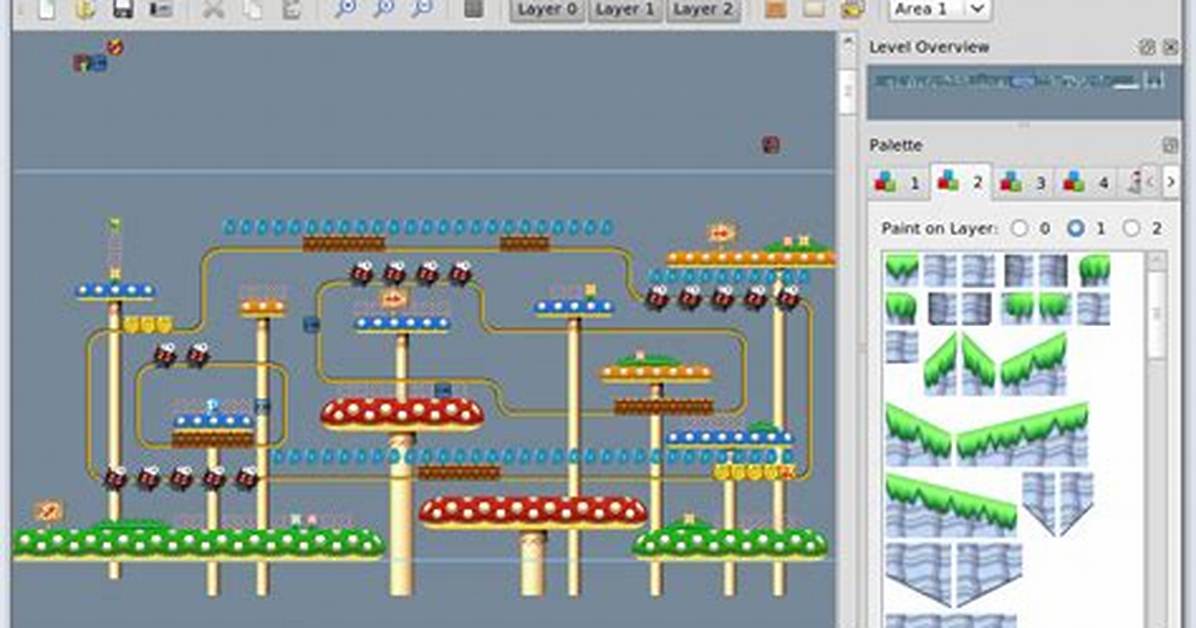Select the right green mushroom ground platform

point(731,543)
